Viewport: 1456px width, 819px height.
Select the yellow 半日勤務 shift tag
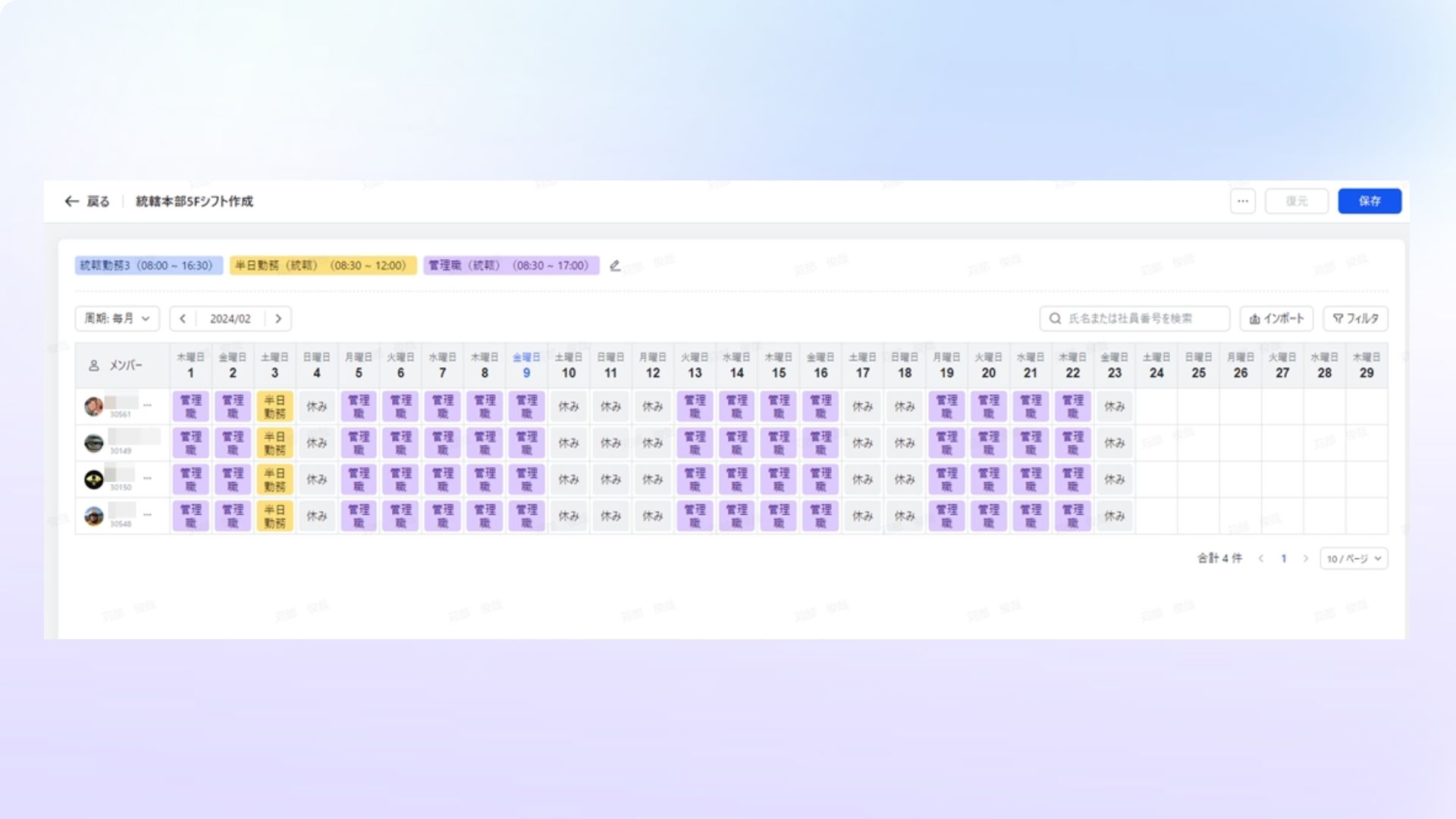click(x=322, y=265)
